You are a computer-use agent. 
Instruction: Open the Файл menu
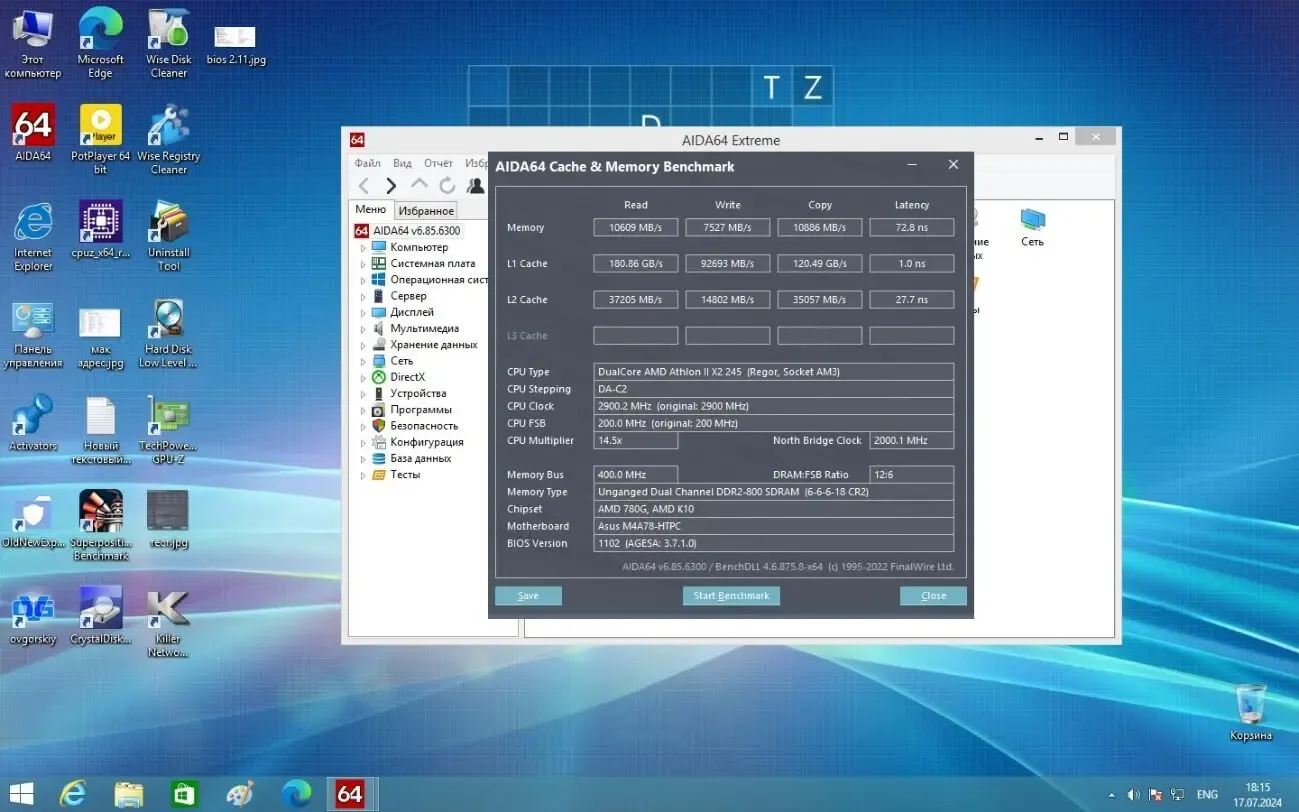point(366,162)
